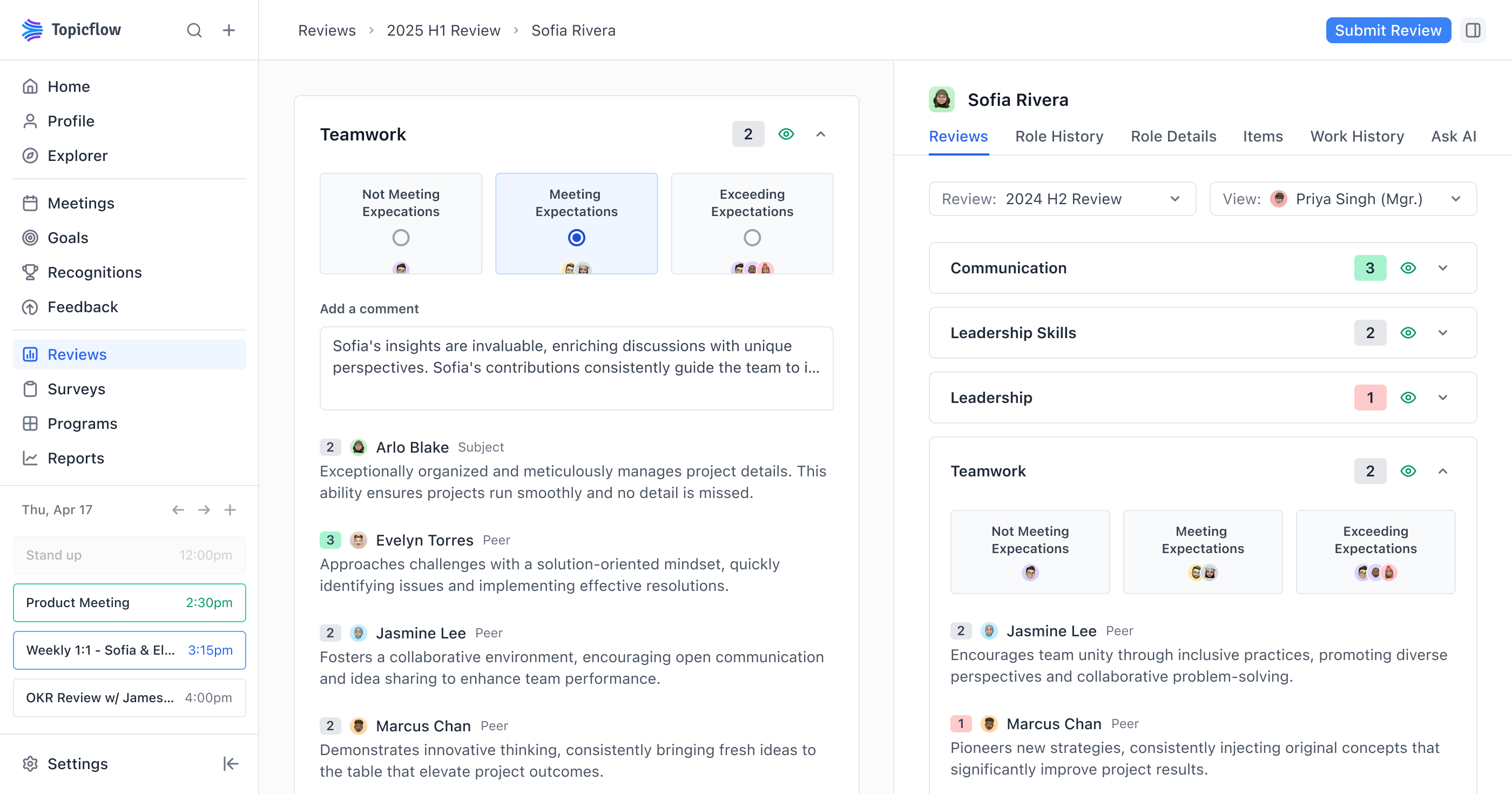The image size is (1512, 794).
Task: Toggle the side panel layout icon
Action: 1473,30
